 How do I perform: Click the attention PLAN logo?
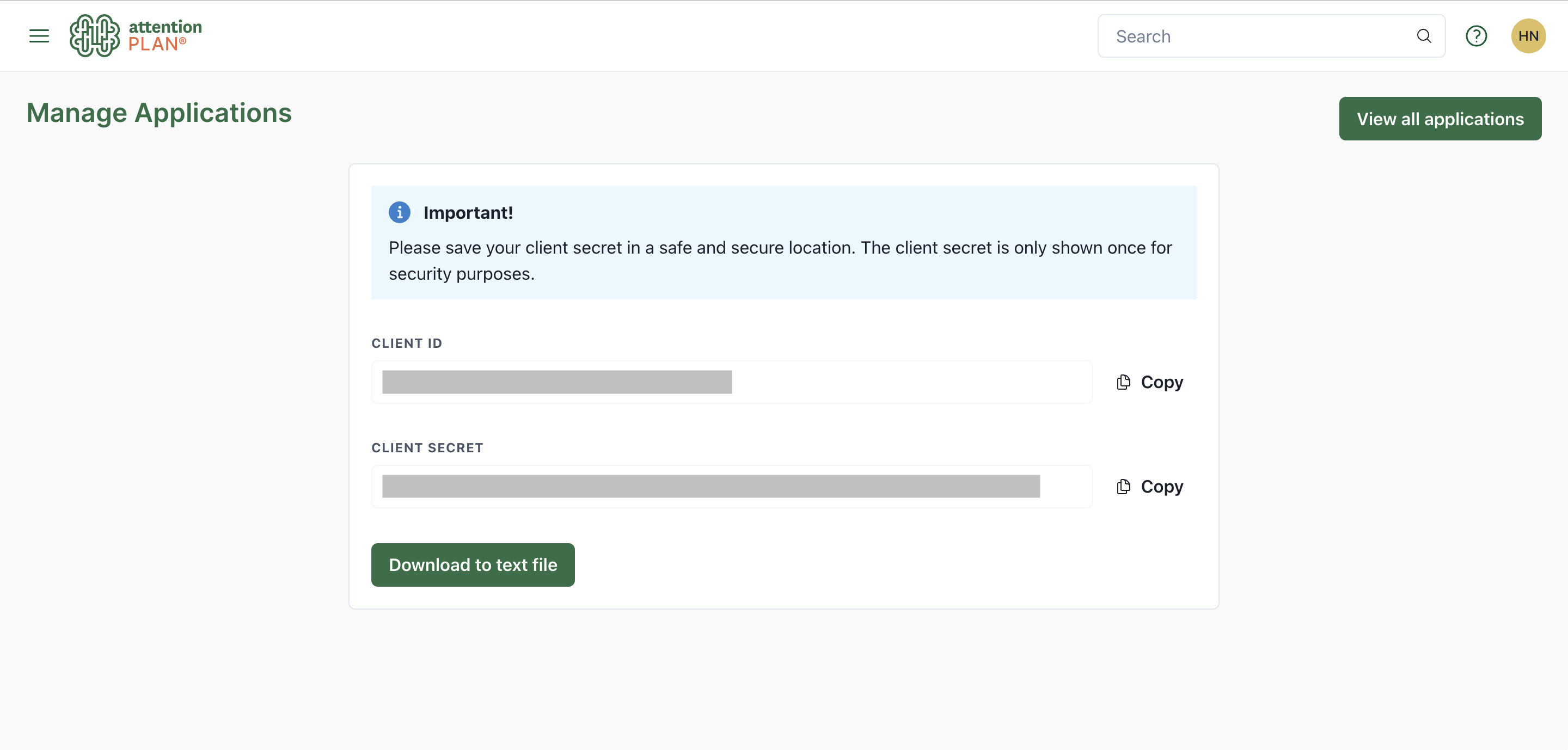click(94, 36)
